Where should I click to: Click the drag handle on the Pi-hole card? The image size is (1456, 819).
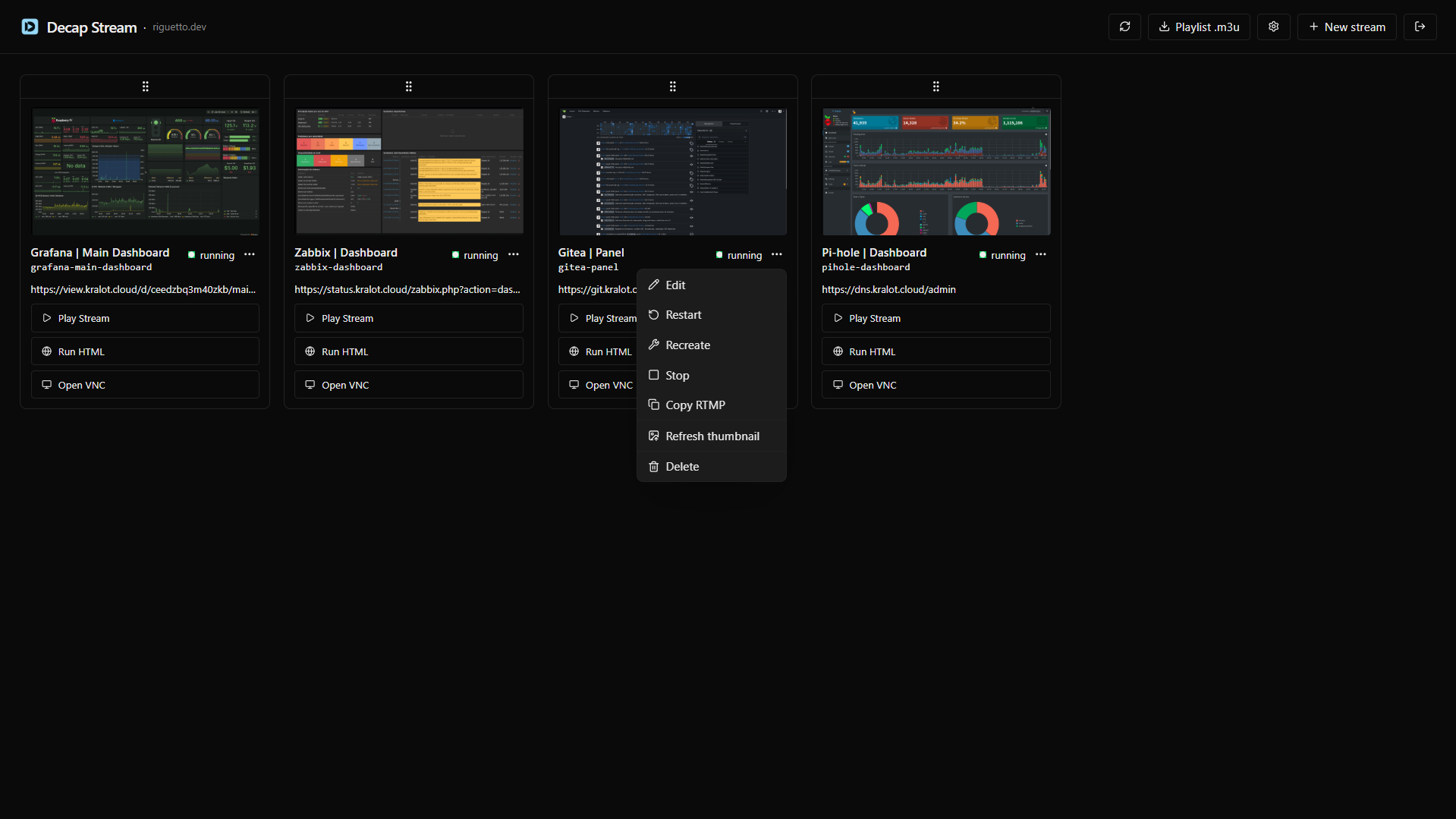point(936,86)
